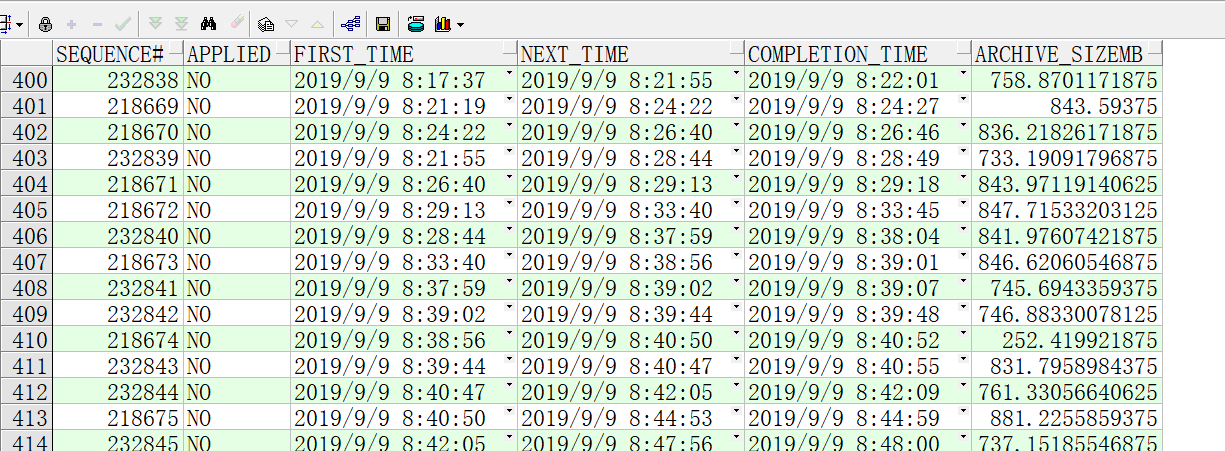The height and width of the screenshot is (451, 1225).
Task: Click sequence cell 232838
Action: click(118, 80)
